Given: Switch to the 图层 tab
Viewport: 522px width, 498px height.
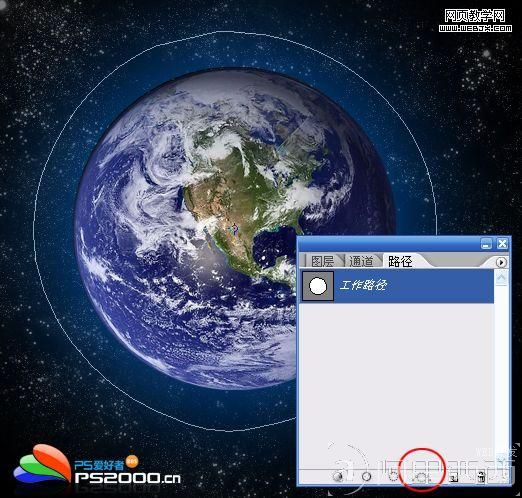Looking at the screenshot, I should (323, 261).
